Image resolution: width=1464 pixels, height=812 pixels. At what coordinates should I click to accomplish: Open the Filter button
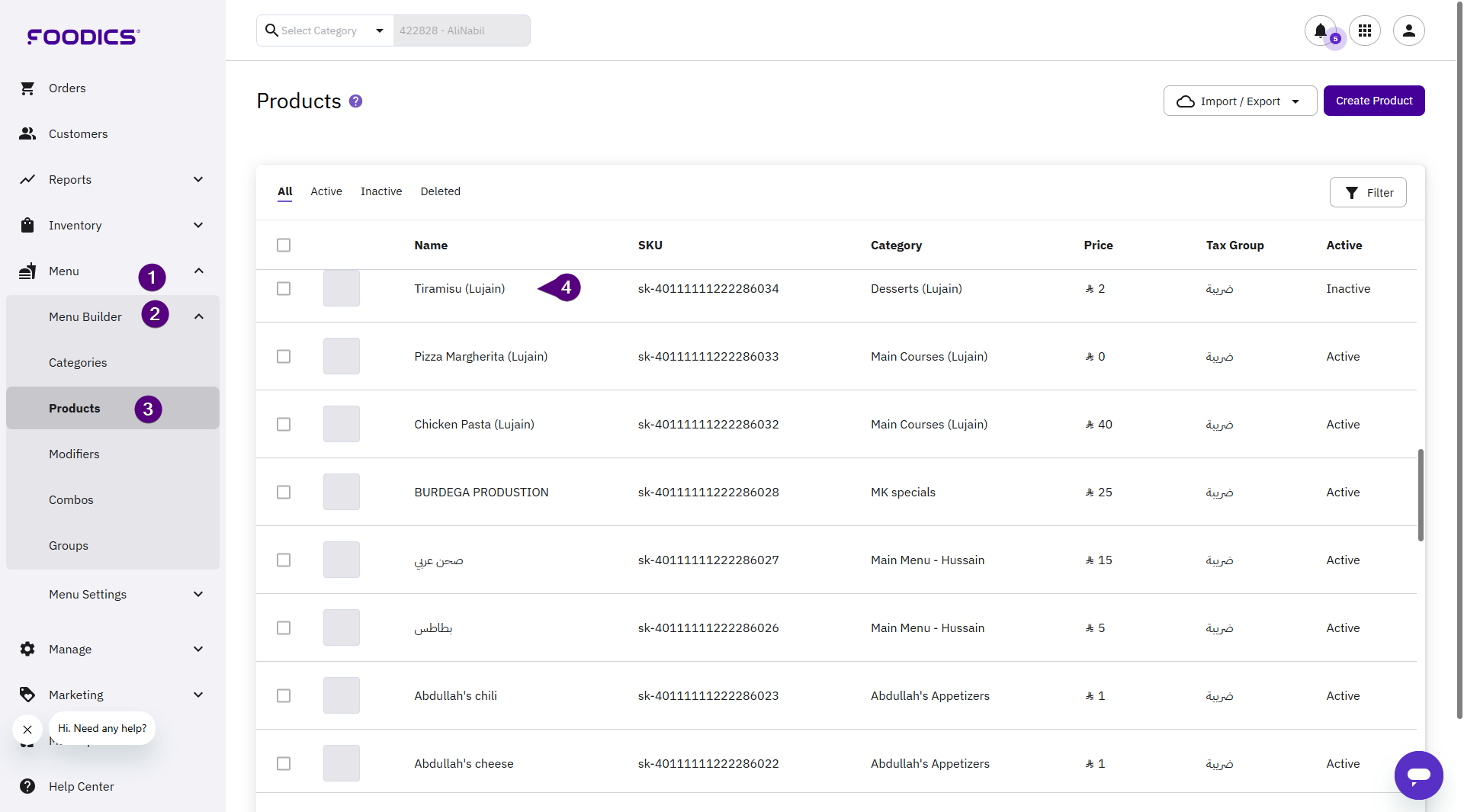click(1367, 193)
